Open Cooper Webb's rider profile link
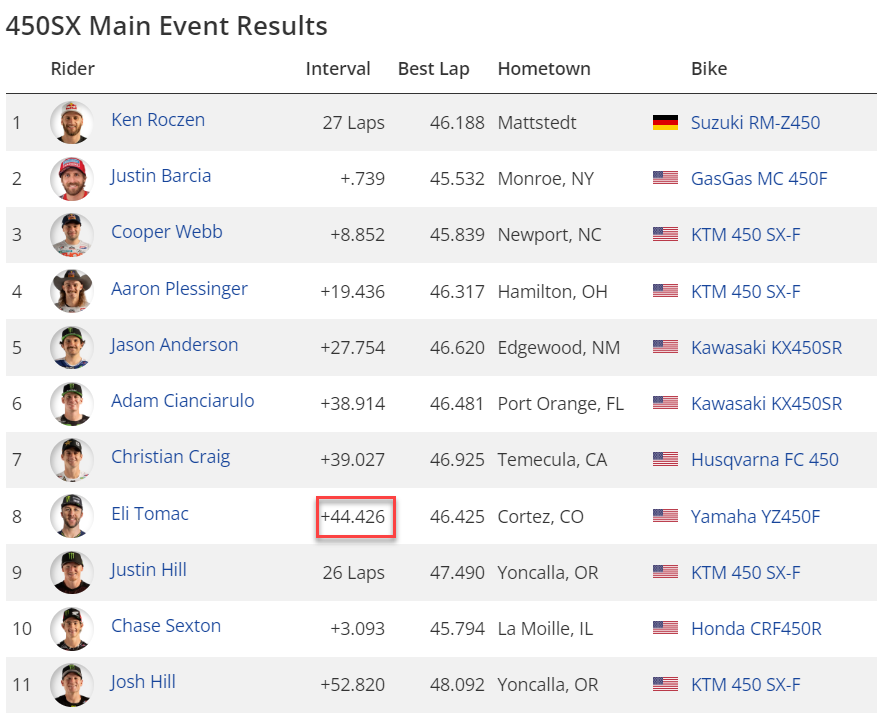Image resolution: width=889 pixels, height=714 pixels. click(x=167, y=232)
